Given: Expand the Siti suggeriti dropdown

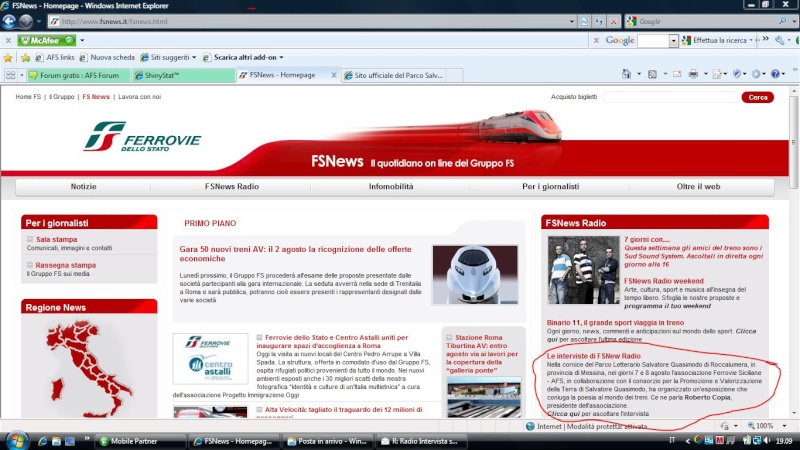Looking at the screenshot, I should coord(194,58).
